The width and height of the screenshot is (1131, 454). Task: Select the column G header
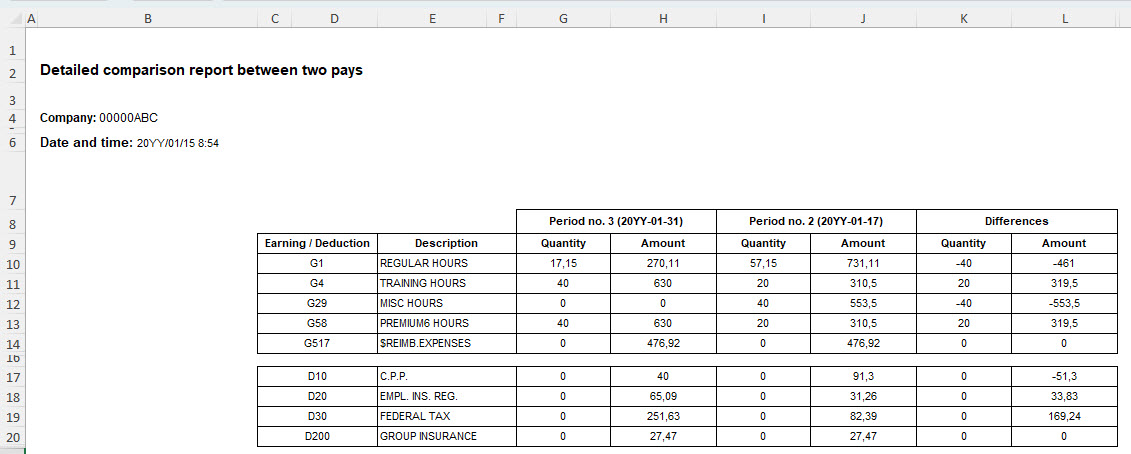(564, 19)
